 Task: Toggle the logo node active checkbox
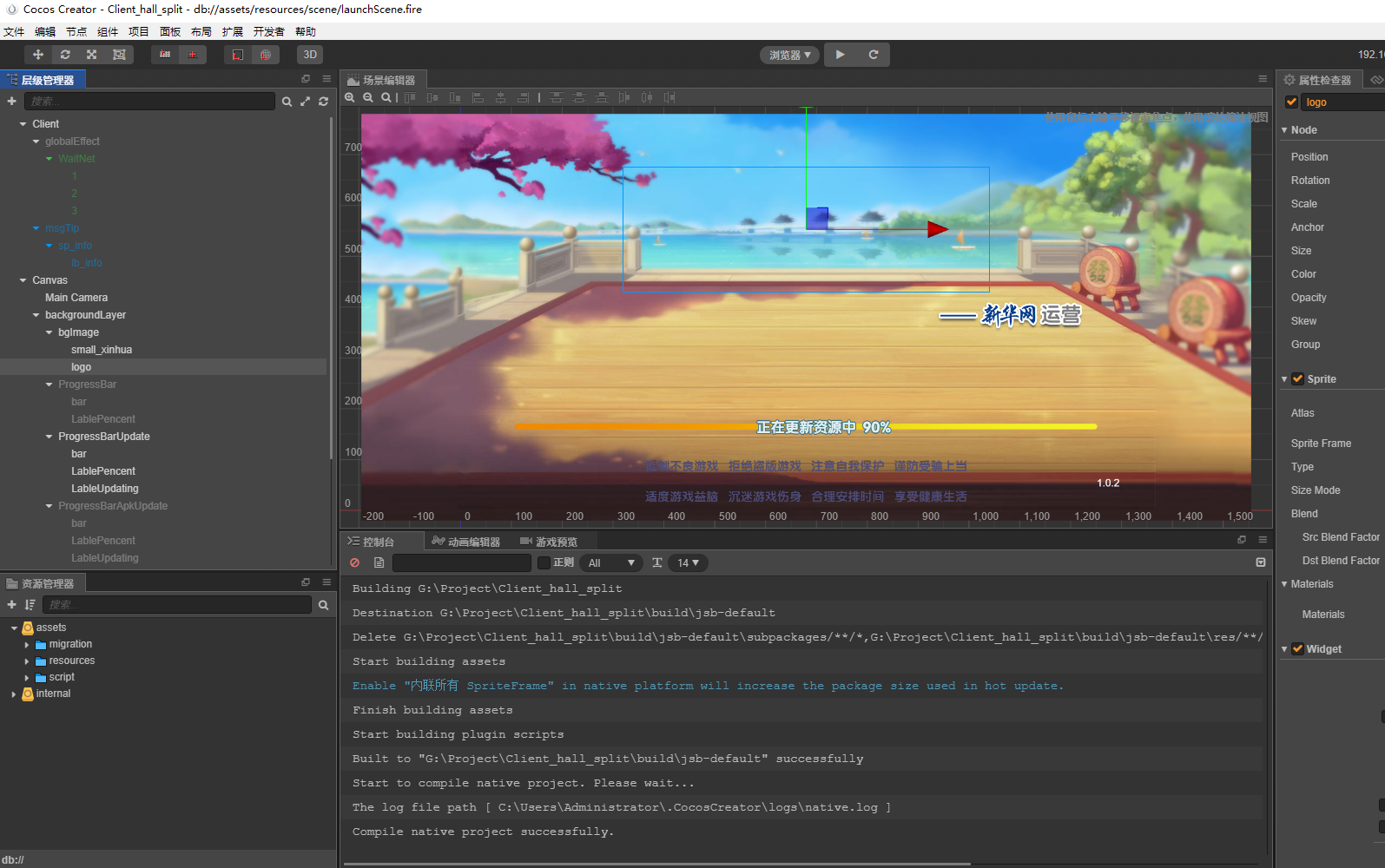pyautogui.click(x=1291, y=102)
